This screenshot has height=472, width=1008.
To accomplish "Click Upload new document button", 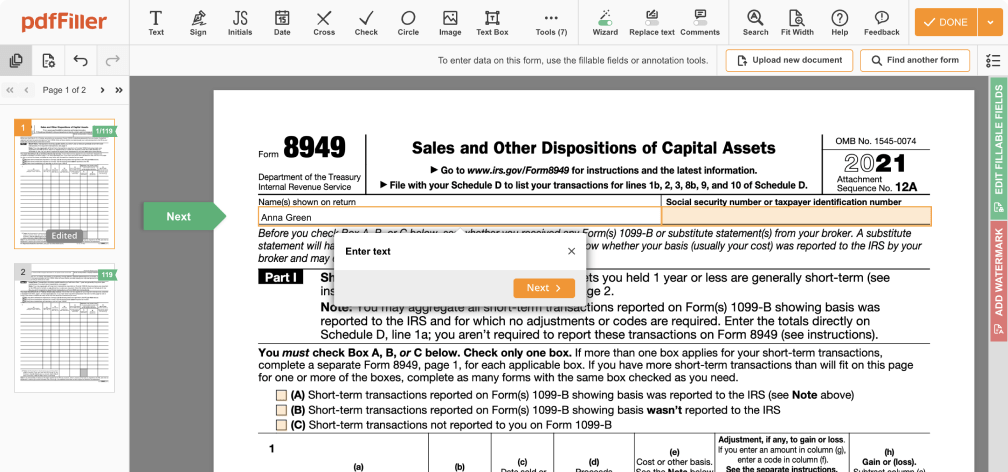I will (788, 60).
